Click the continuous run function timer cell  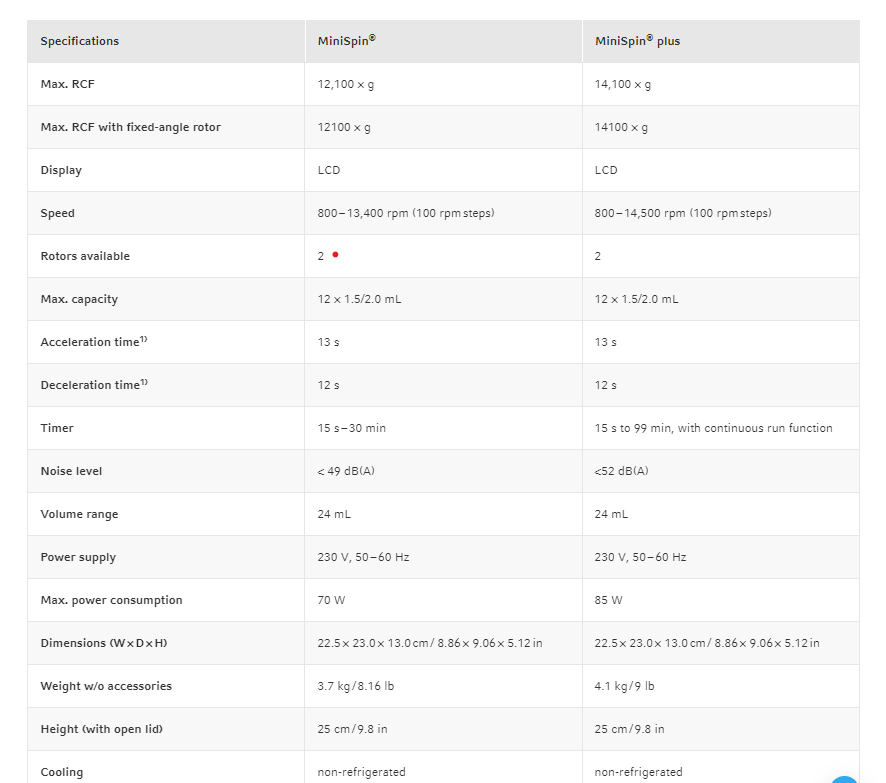coord(713,428)
